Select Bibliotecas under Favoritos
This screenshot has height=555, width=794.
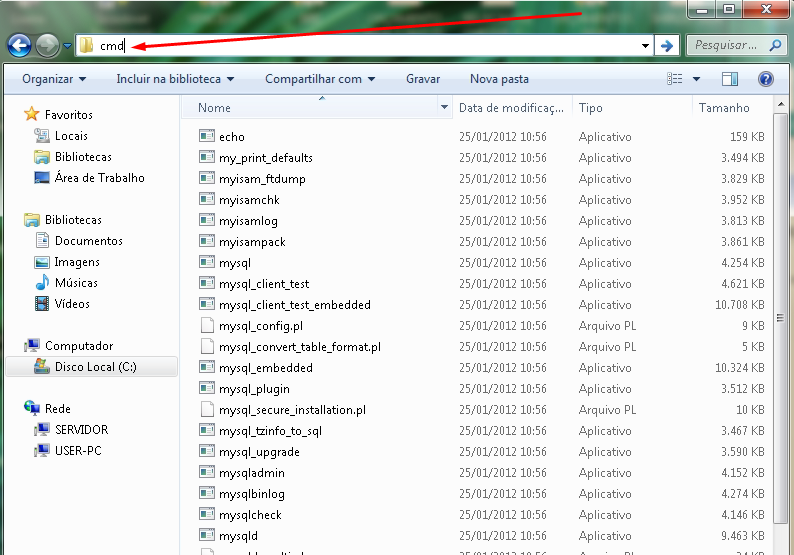[83, 157]
